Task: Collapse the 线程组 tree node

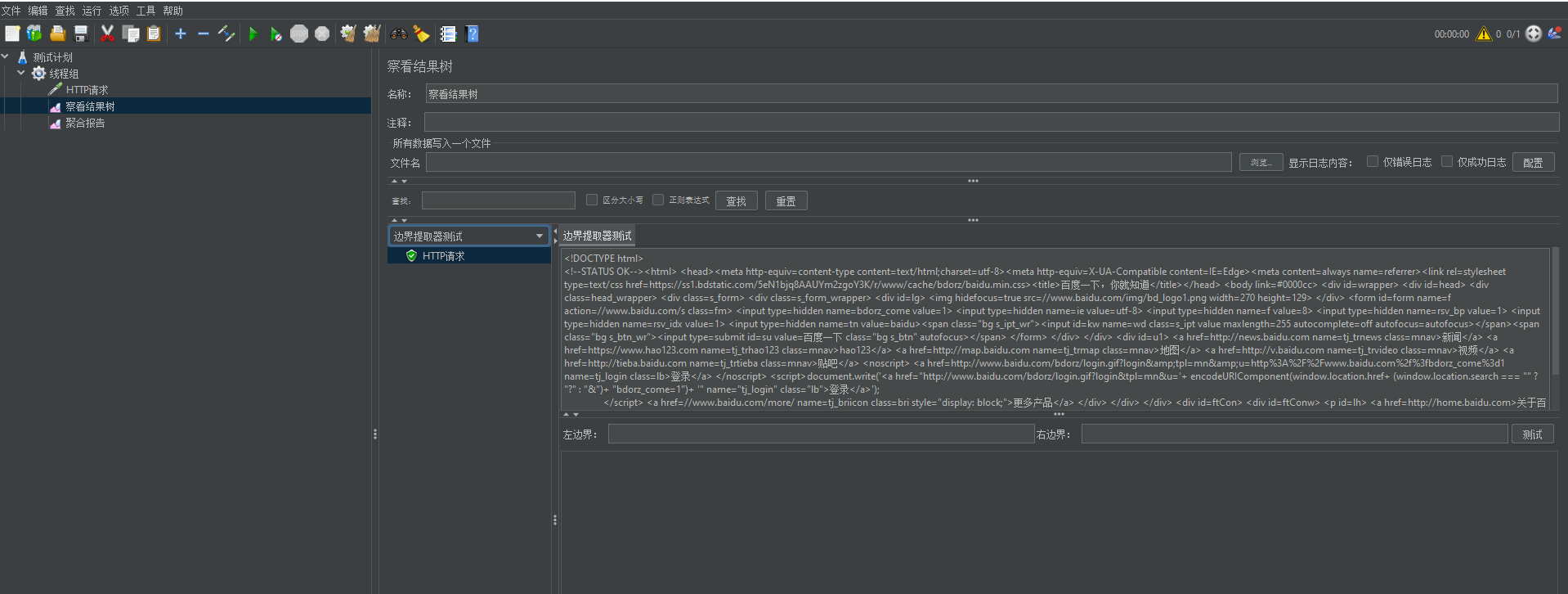Action: pos(21,73)
